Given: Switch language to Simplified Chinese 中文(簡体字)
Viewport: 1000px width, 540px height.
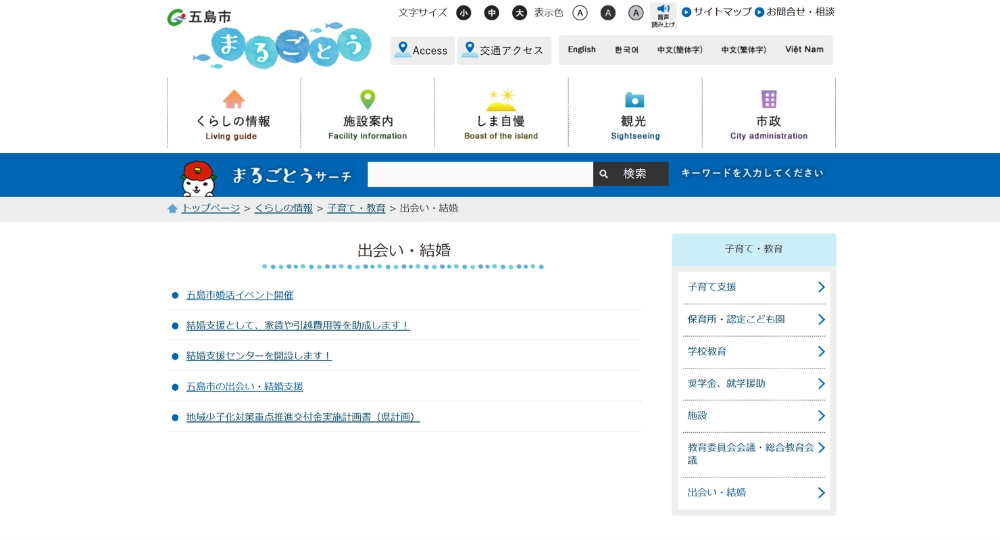Looking at the screenshot, I should (680, 50).
